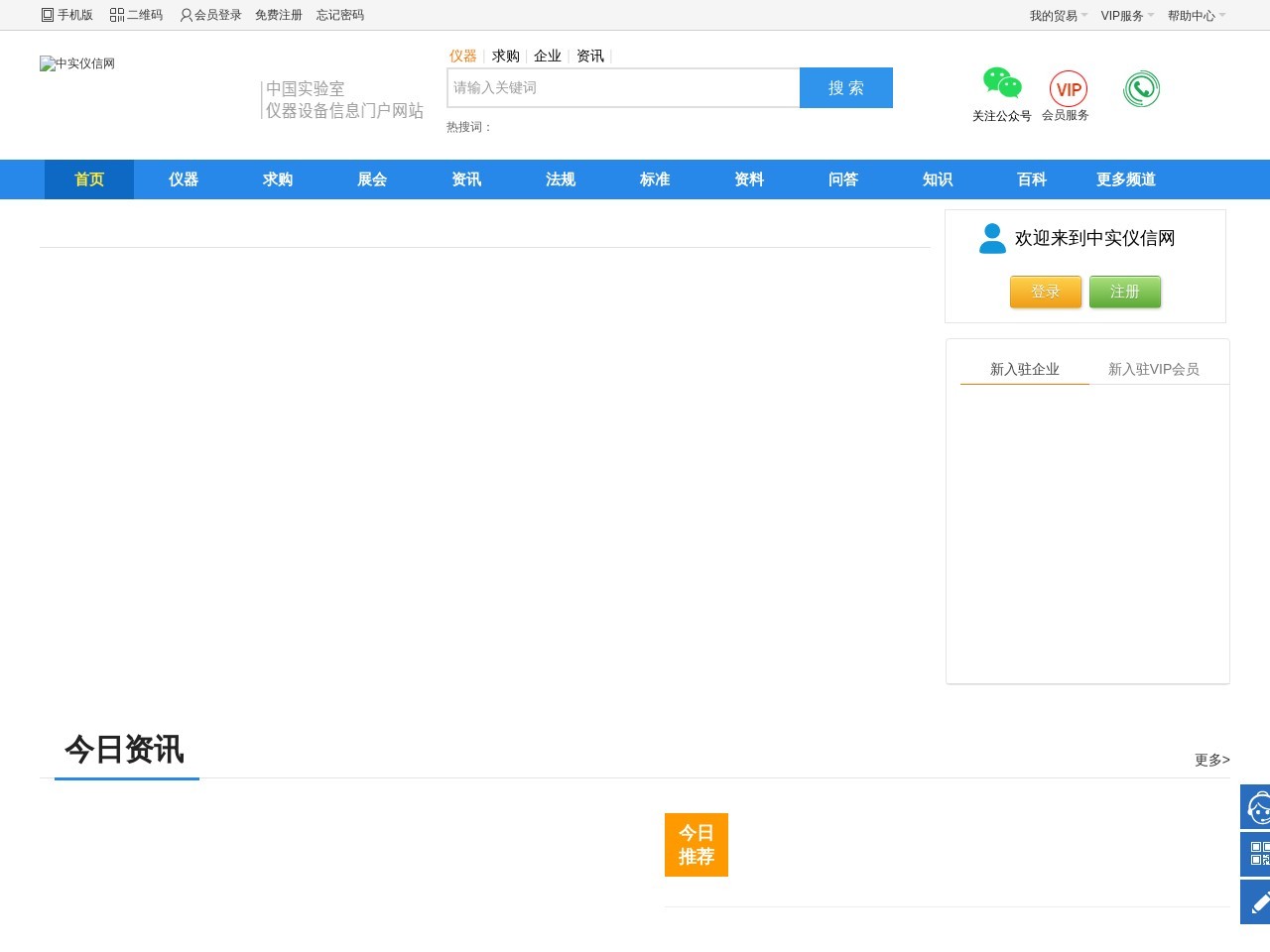Open the 百科 navigation menu item
Viewport: 1270px width, 952px height.
point(1031,179)
